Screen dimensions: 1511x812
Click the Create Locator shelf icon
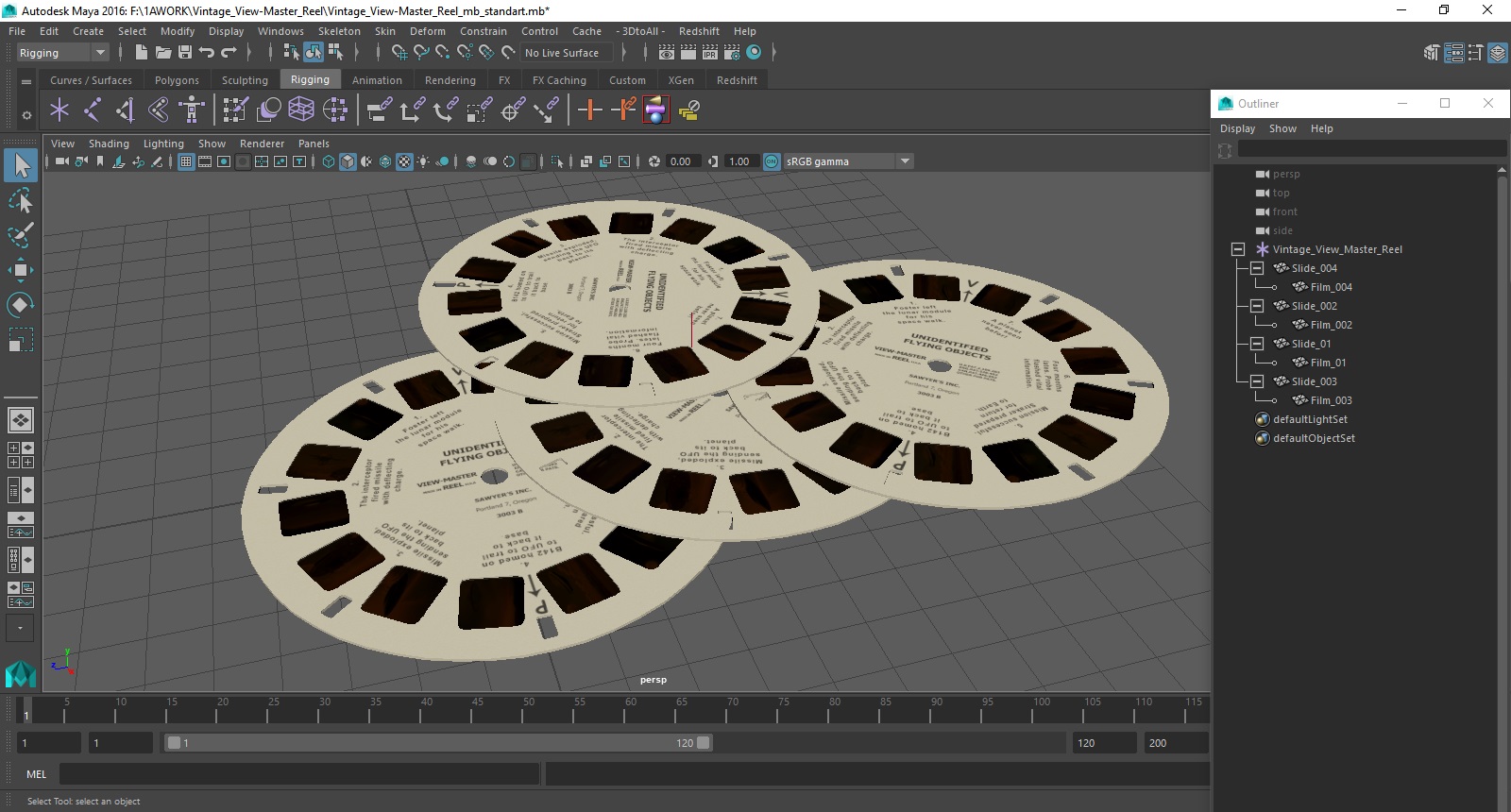pyautogui.click(x=59, y=110)
